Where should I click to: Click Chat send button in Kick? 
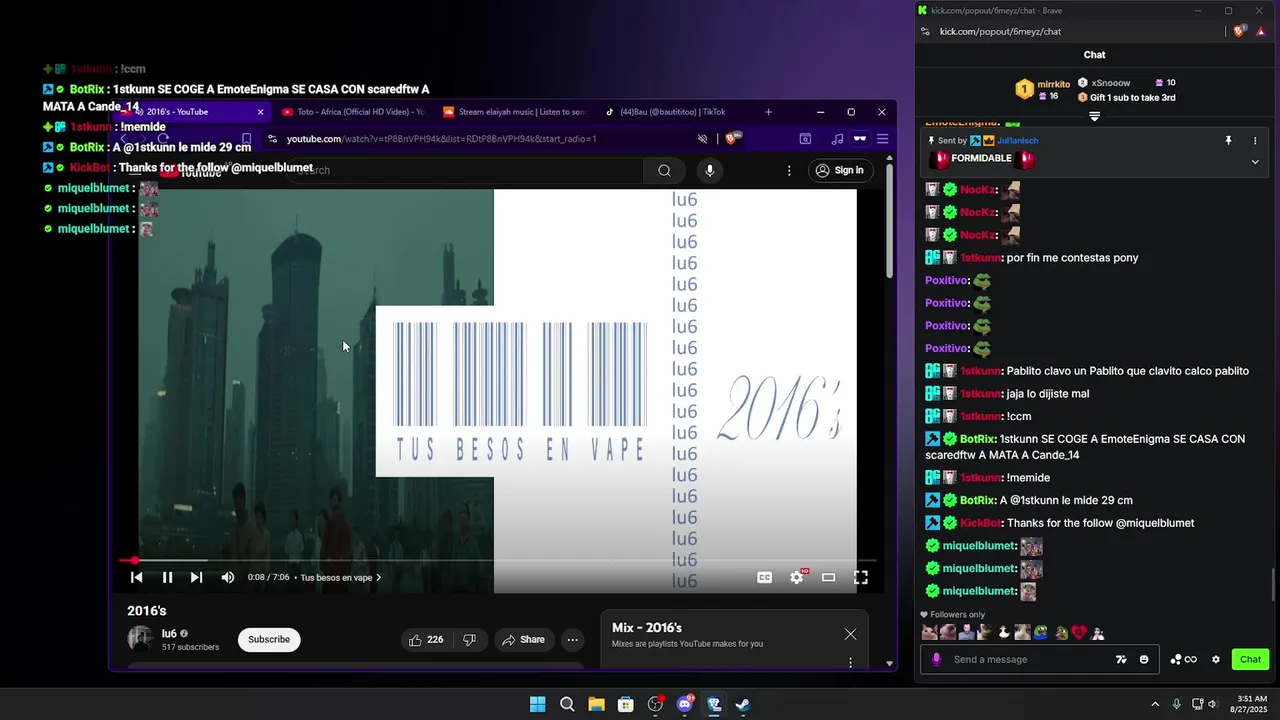pyautogui.click(x=1250, y=659)
